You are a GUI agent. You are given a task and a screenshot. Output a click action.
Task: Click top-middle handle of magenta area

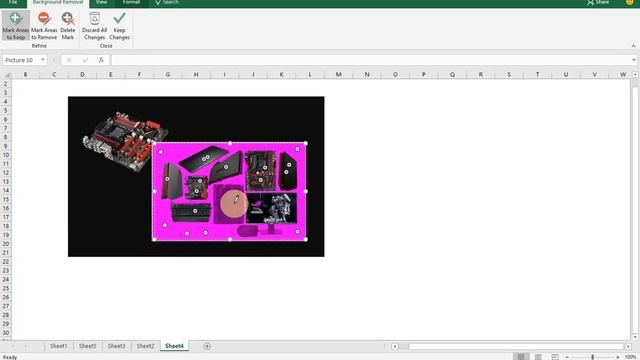pyautogui.click(x=230, y=143)
